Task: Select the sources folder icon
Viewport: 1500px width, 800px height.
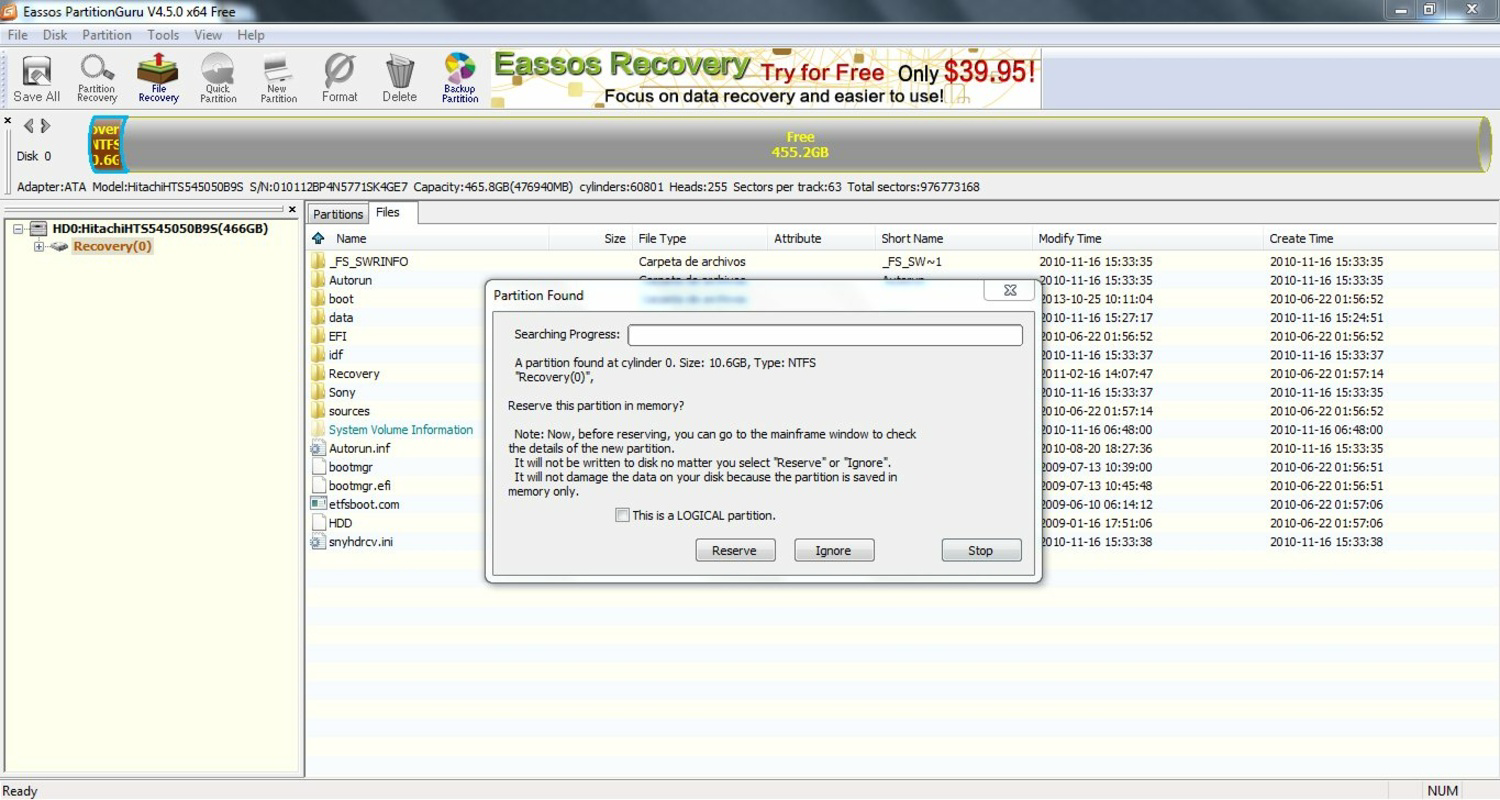Action: [318, 411]
